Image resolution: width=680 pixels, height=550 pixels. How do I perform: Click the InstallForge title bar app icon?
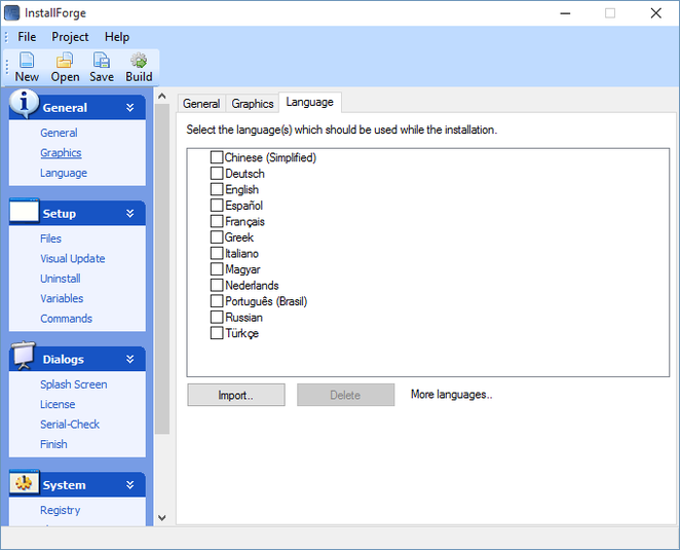point(12,13)
